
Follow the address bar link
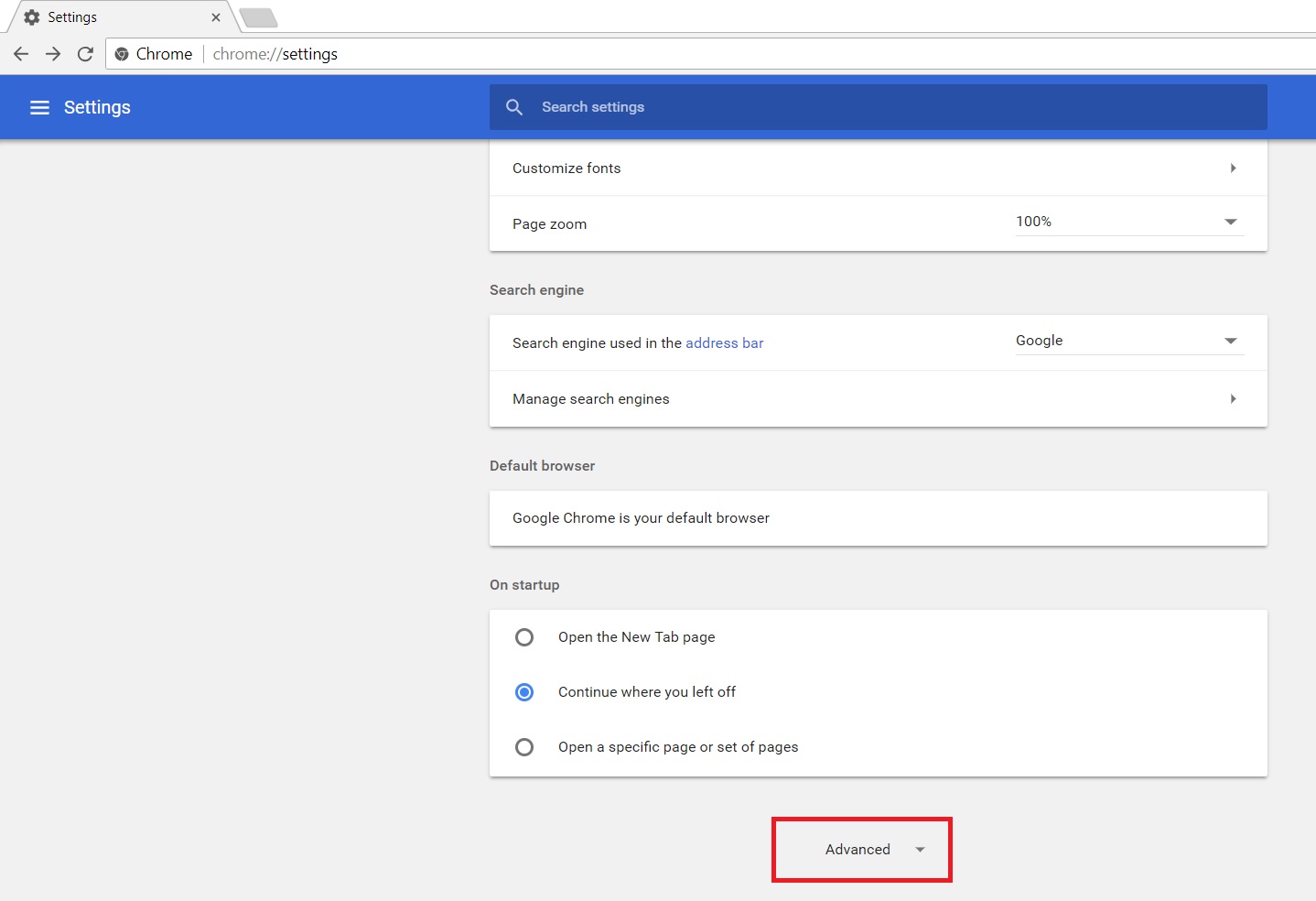point(724,343)
